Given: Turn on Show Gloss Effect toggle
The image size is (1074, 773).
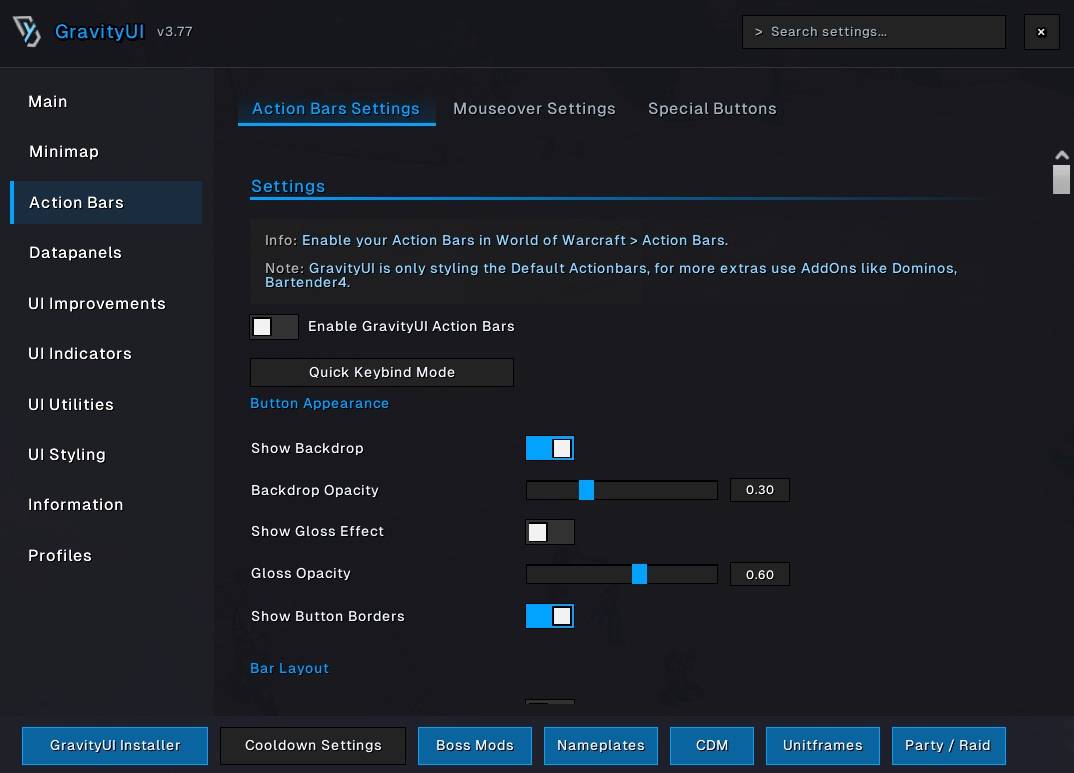Looking at the screenshot, I should (x=549, y=532).
